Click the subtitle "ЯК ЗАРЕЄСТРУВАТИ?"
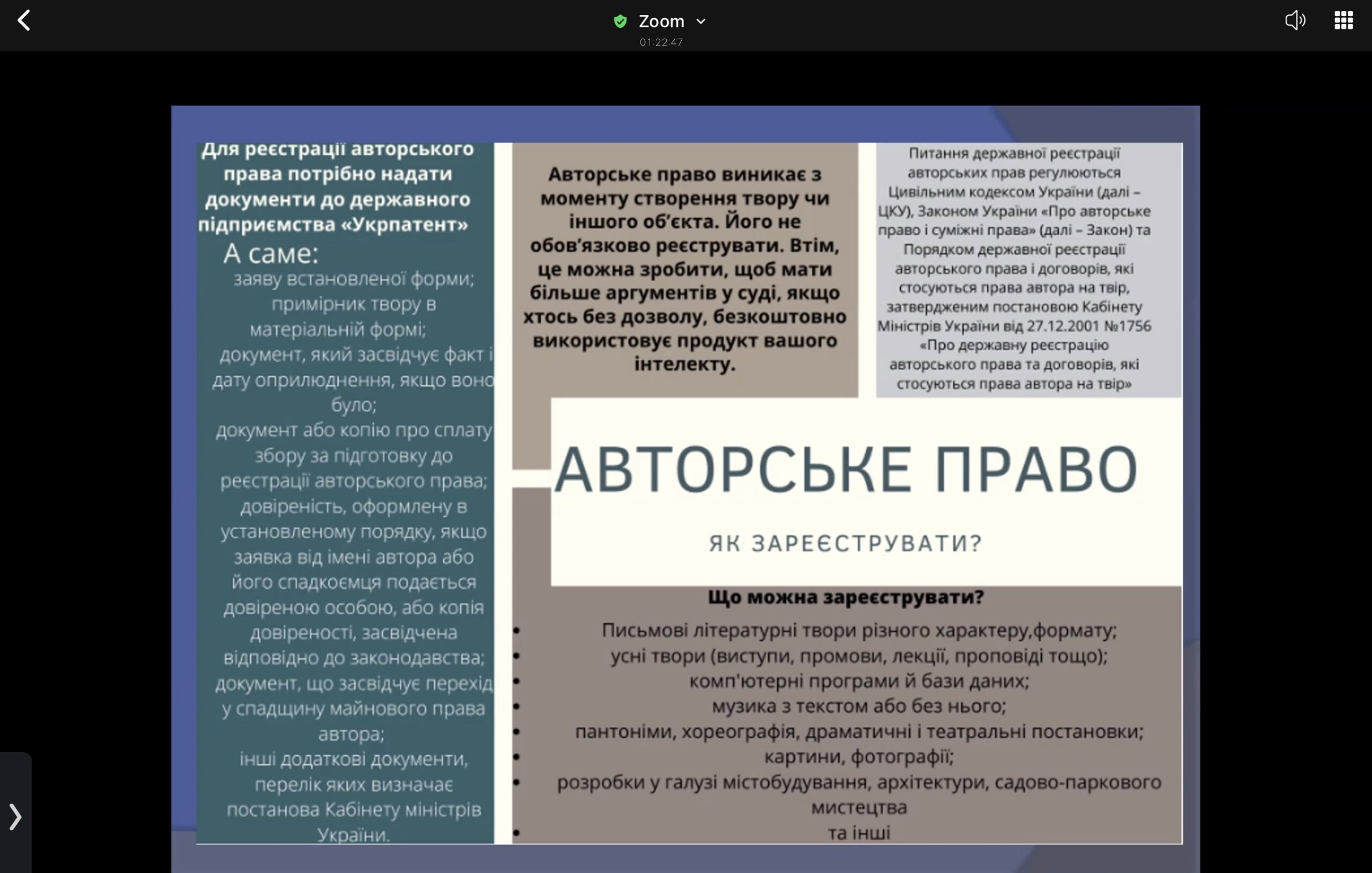Screen dimensions: 1372x873 click(846, 543)
